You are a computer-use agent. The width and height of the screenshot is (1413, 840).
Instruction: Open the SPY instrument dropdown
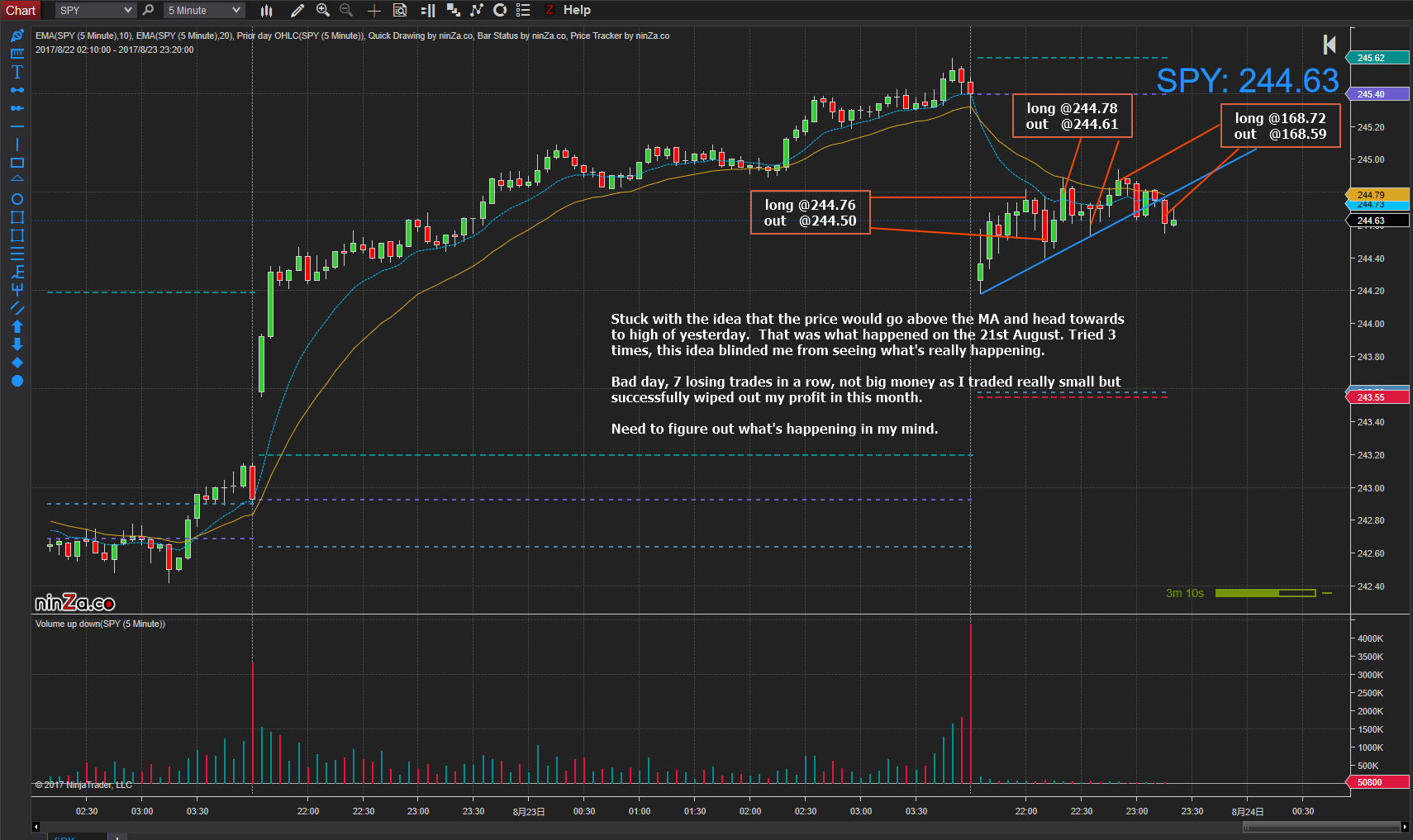click(96, 10)
